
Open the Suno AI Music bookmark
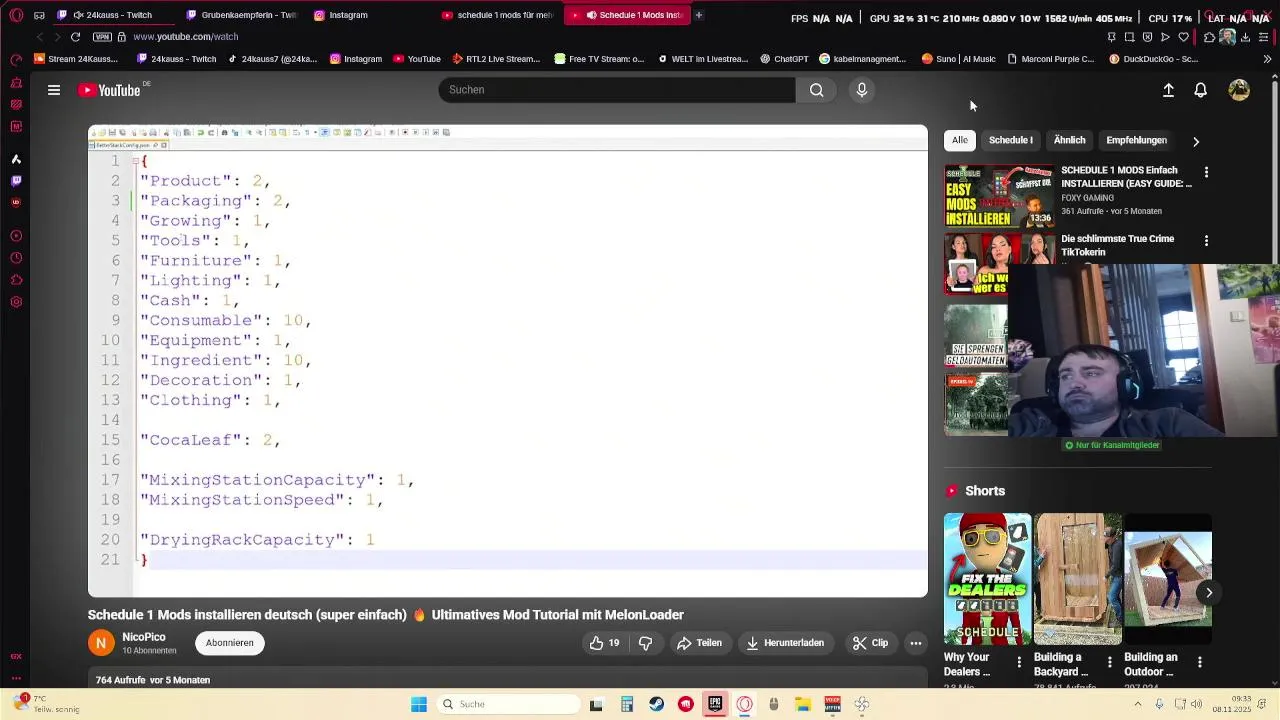(958, 59)
